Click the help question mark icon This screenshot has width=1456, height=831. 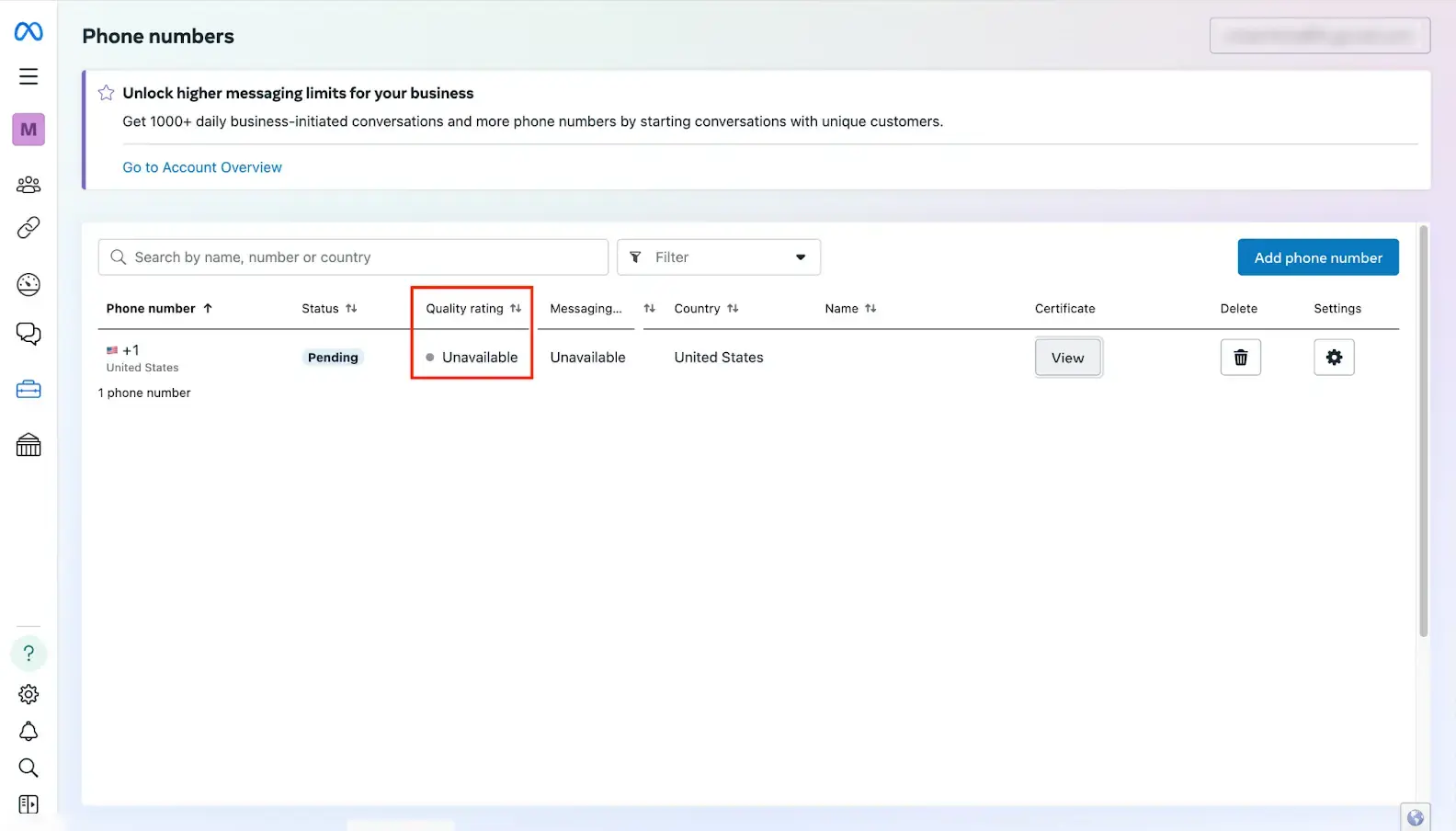(x=28, y=654)
